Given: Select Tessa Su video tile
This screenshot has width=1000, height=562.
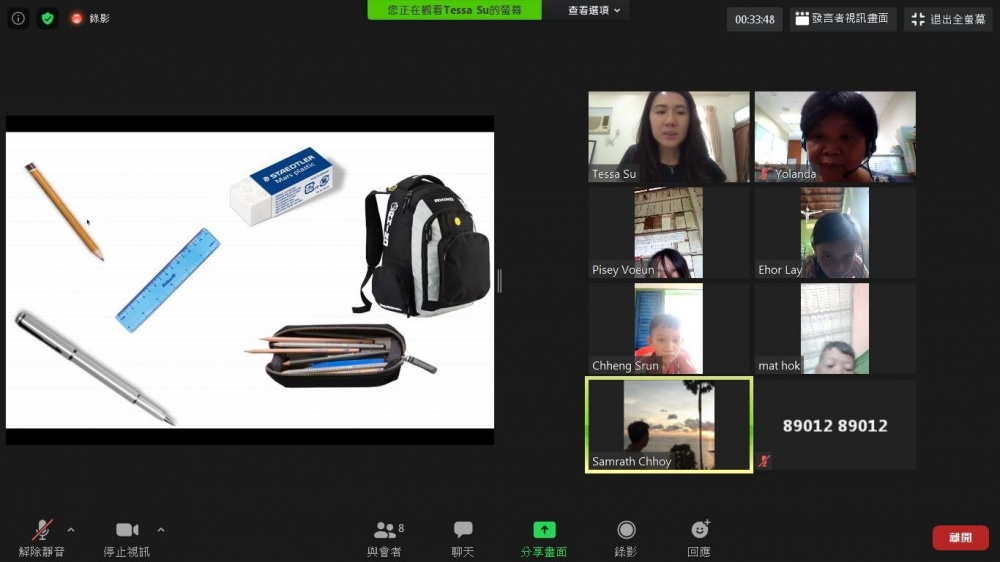Looking at the screenshot, I should pyautogui.click(x=669, y=137).
